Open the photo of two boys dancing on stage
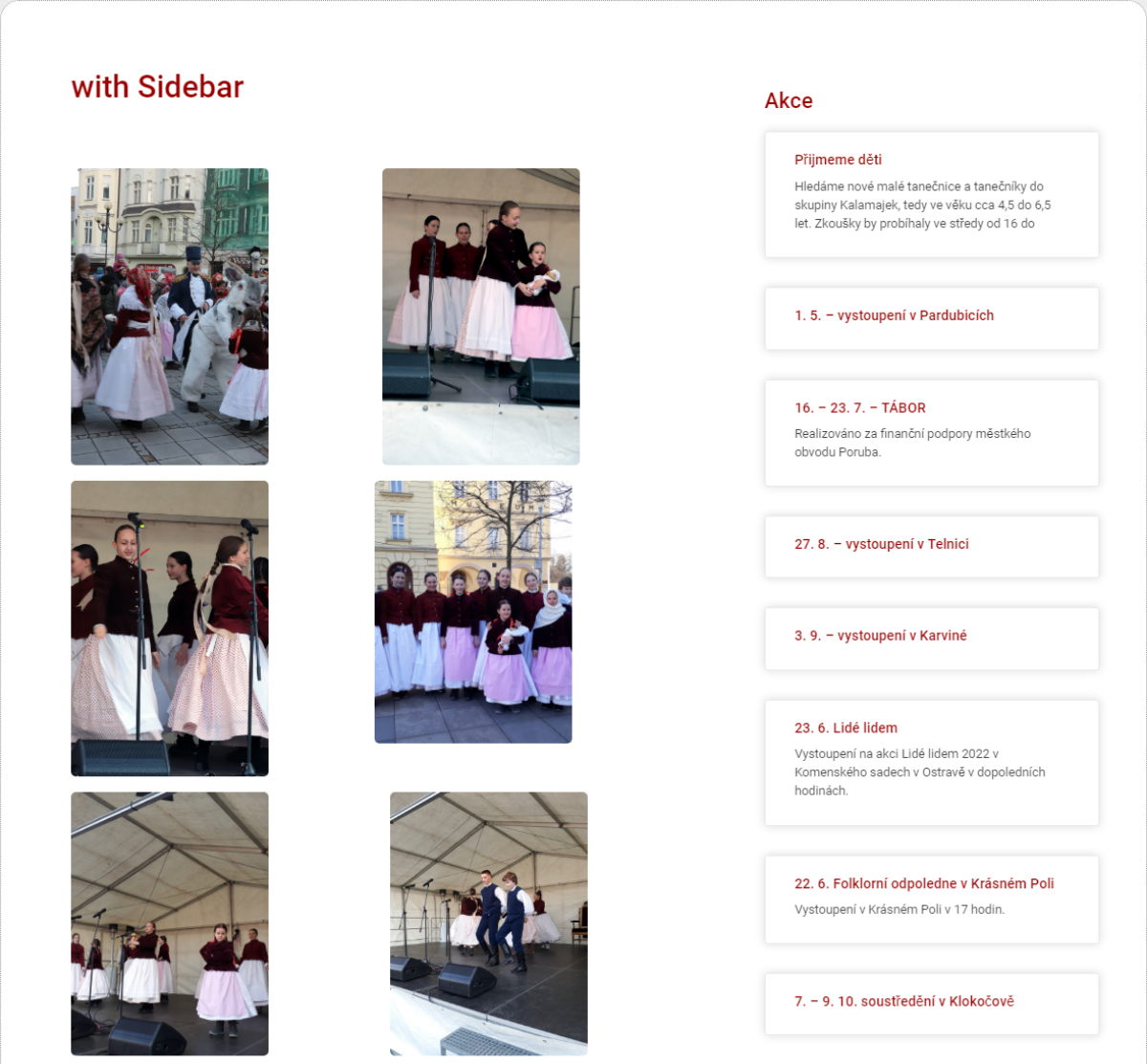 click(488, 923)
